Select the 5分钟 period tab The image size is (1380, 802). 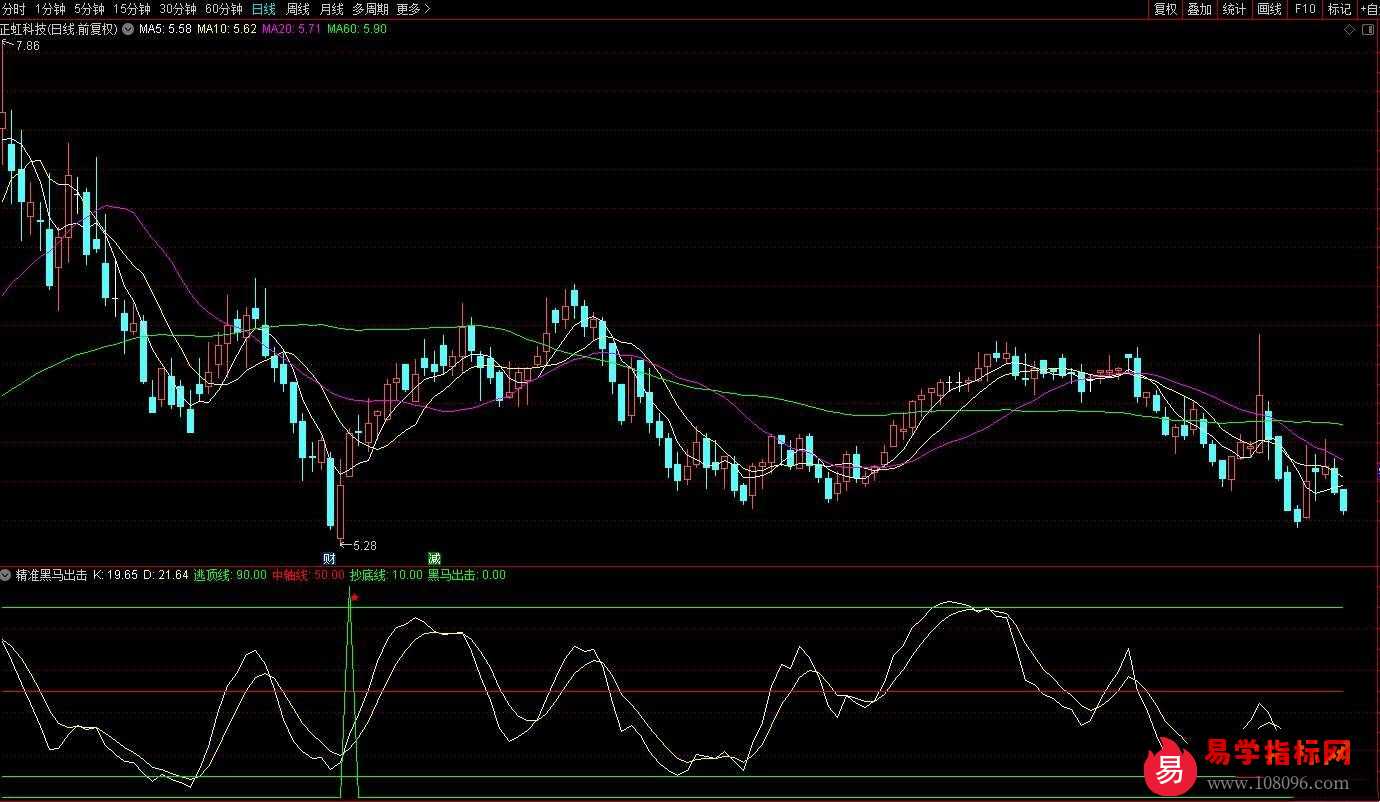[x=89, y=9]
